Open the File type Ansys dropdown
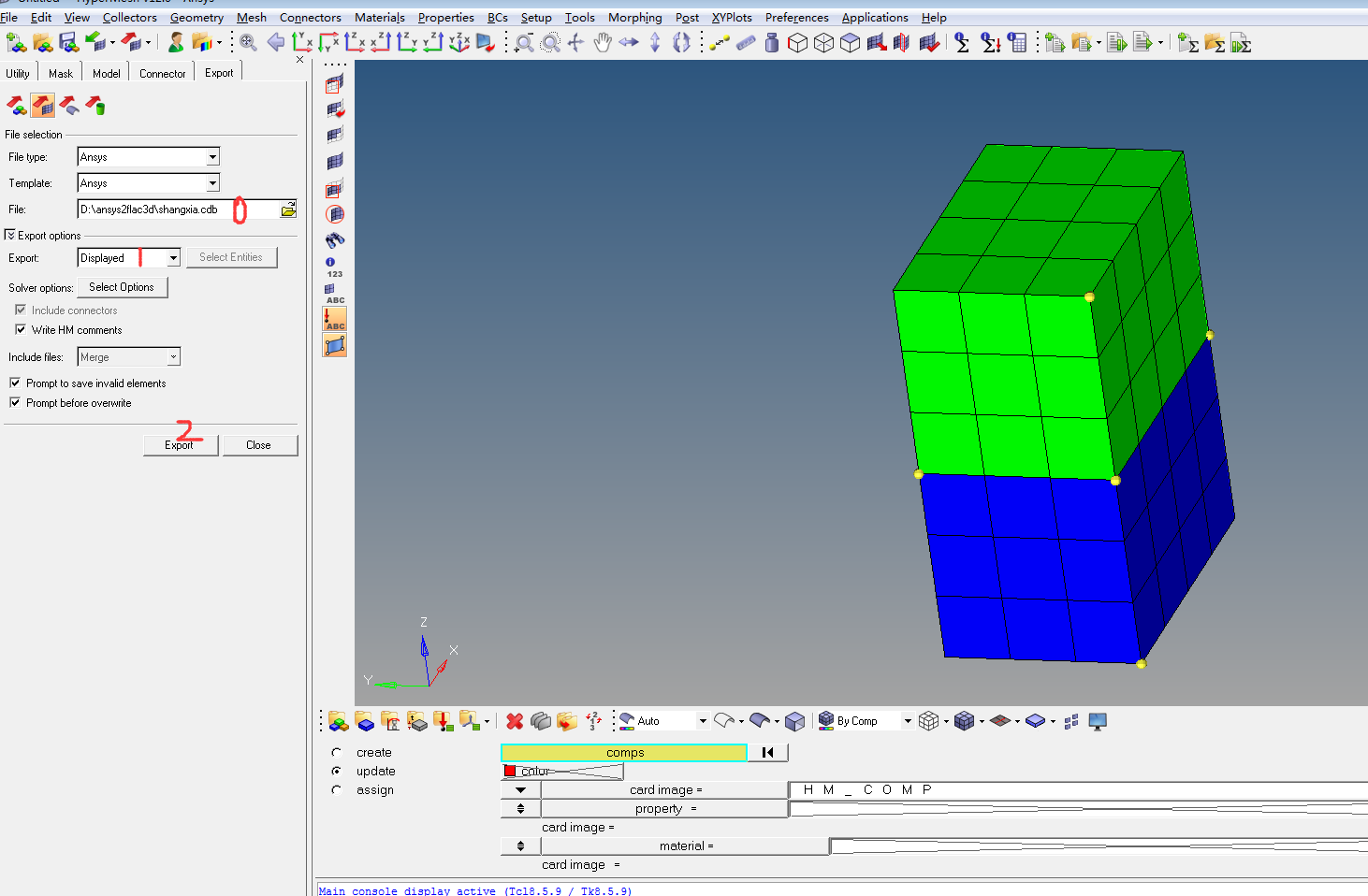 [x=212, y=157]
